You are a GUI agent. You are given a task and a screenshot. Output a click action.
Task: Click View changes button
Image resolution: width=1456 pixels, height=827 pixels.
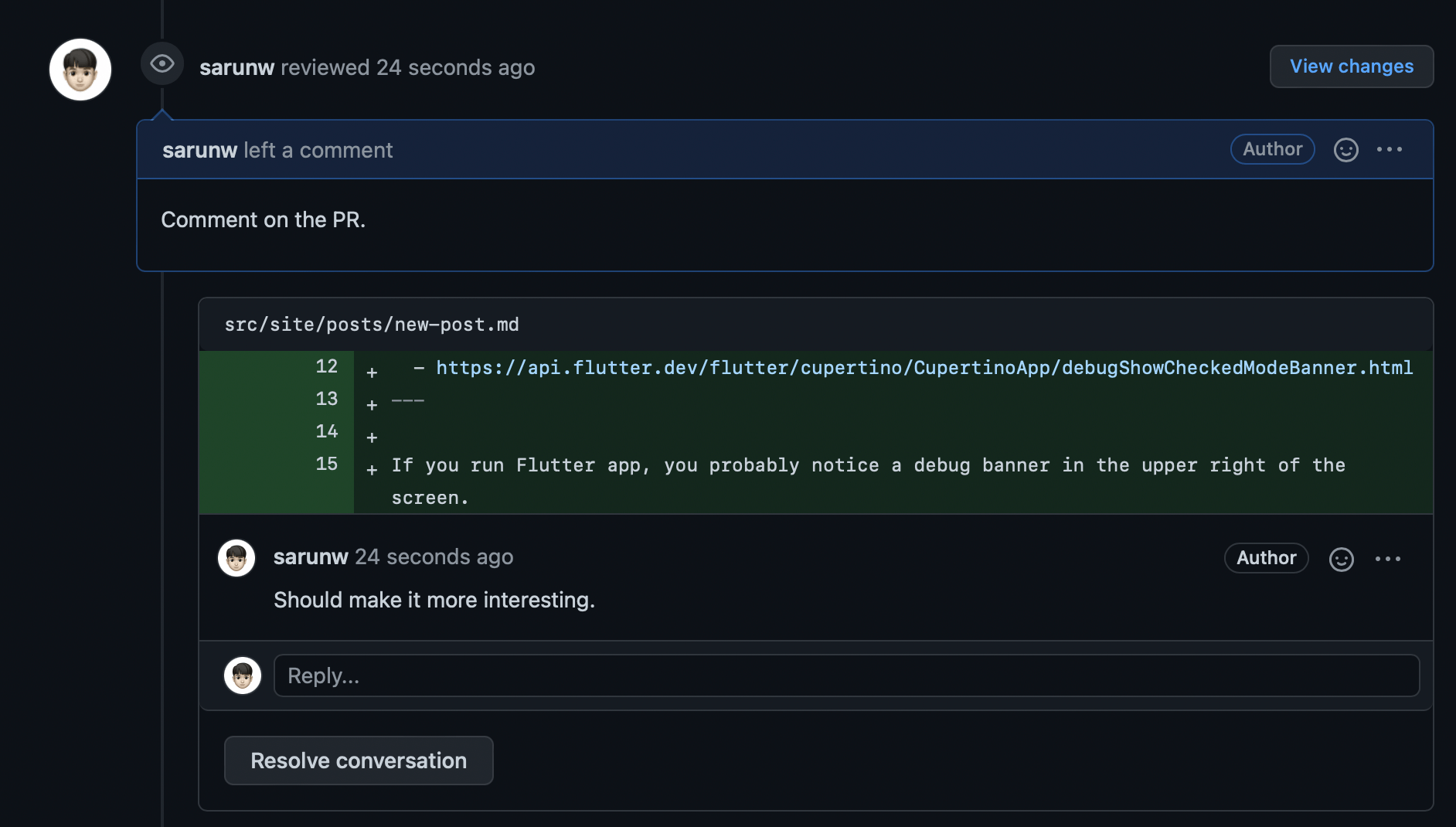1351,66
